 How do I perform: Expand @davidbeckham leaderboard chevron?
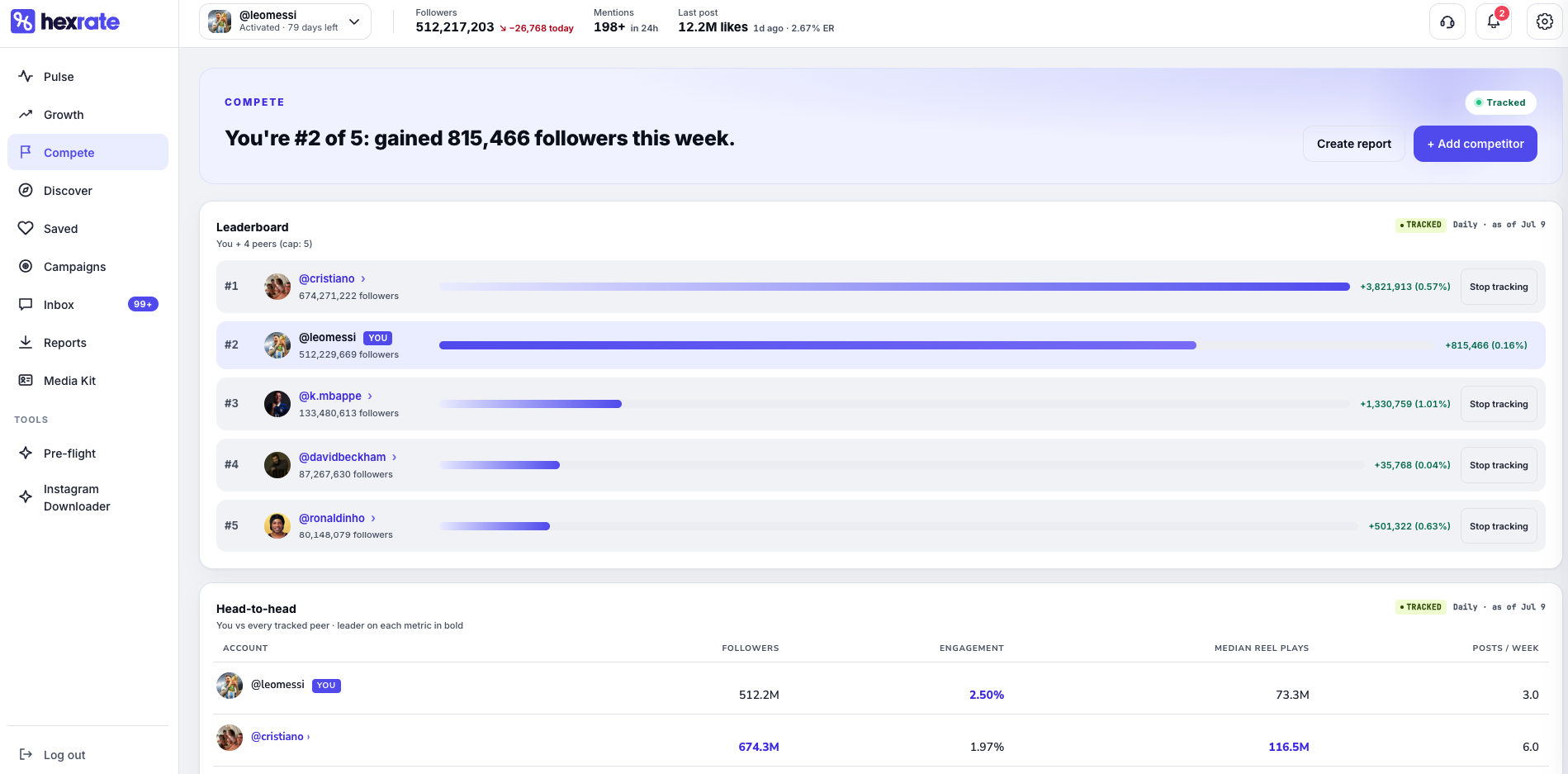395,457
